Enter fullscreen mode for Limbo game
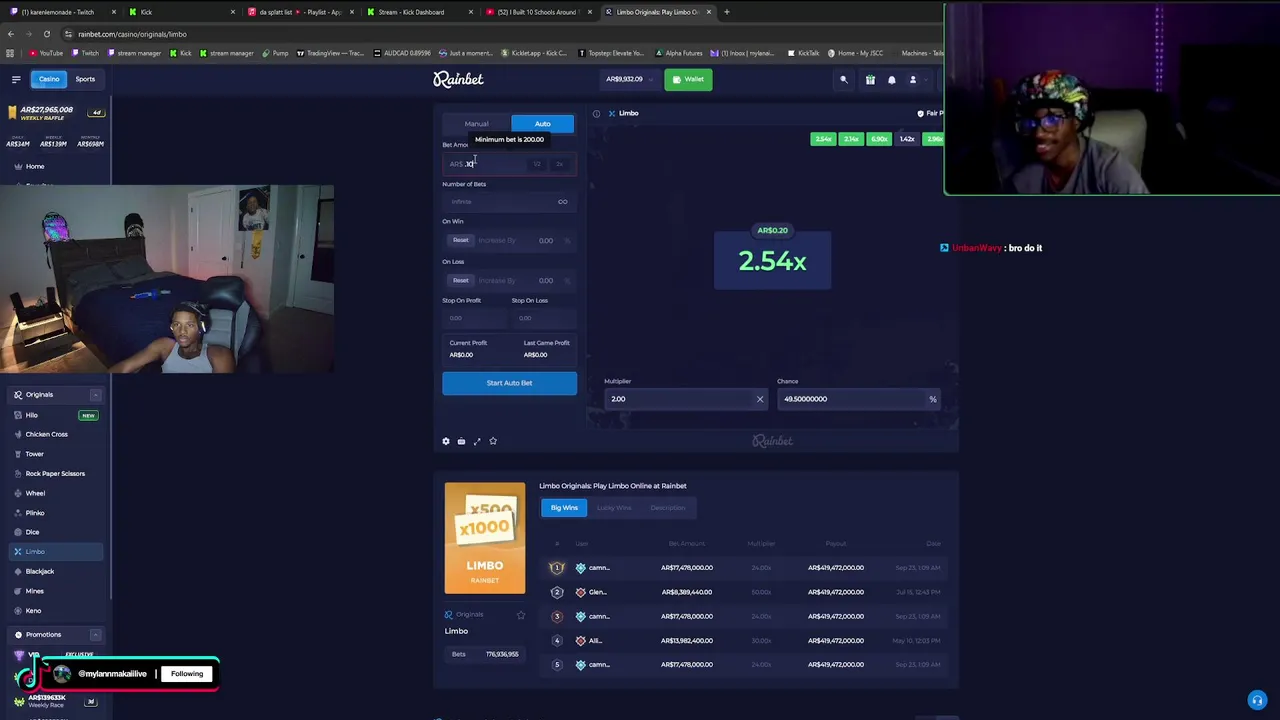 coord(477,441)
